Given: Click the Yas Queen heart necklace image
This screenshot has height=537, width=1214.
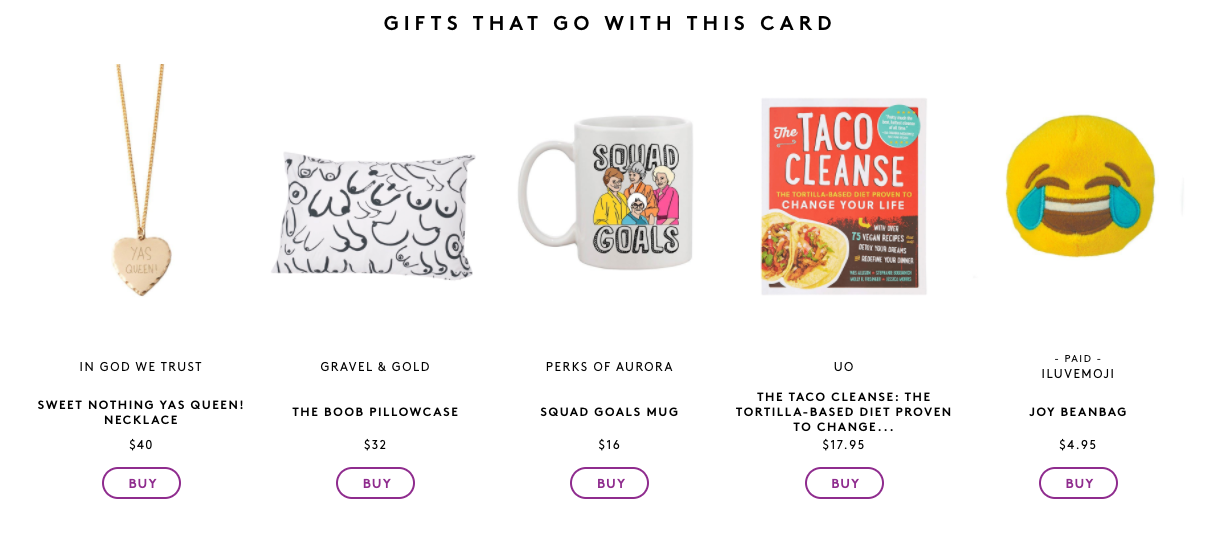Looking at the screenshot, I should tap(140, 190).
